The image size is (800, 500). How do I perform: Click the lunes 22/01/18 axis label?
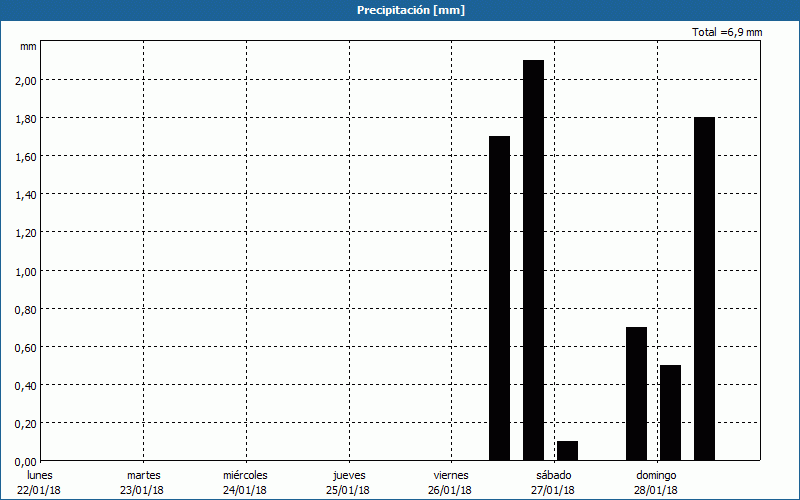(x=39, y=482)
